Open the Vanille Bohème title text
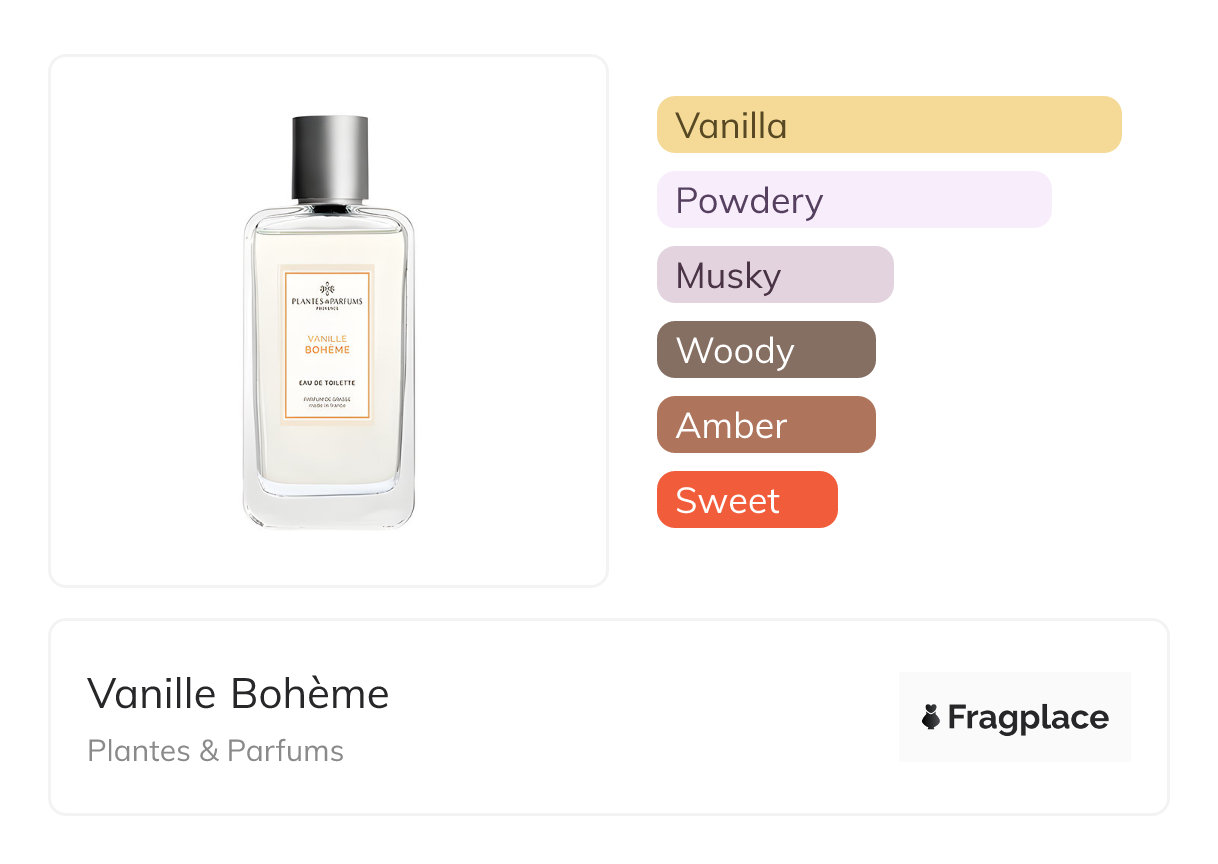The image size is (1218, 864). click(238, 693)
